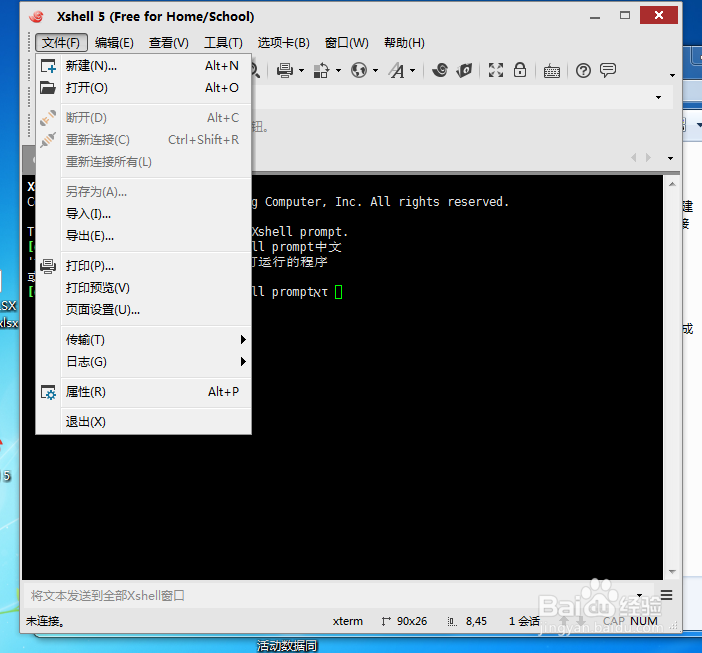Image resolution: width=702 pixels, height=653 pixels.
Task: Click the printer icon beside 打印(P)
Action: tap(48, 266)
